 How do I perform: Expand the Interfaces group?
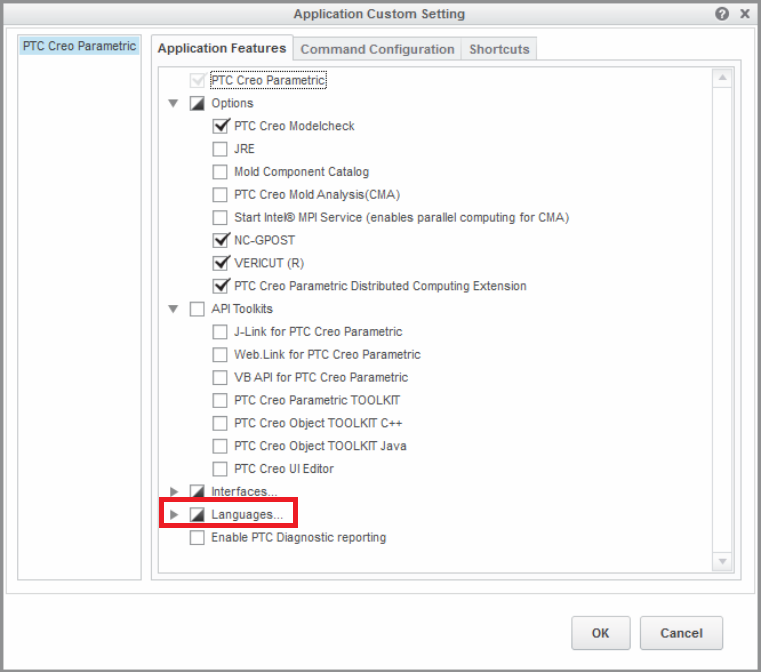click(173, 491)
